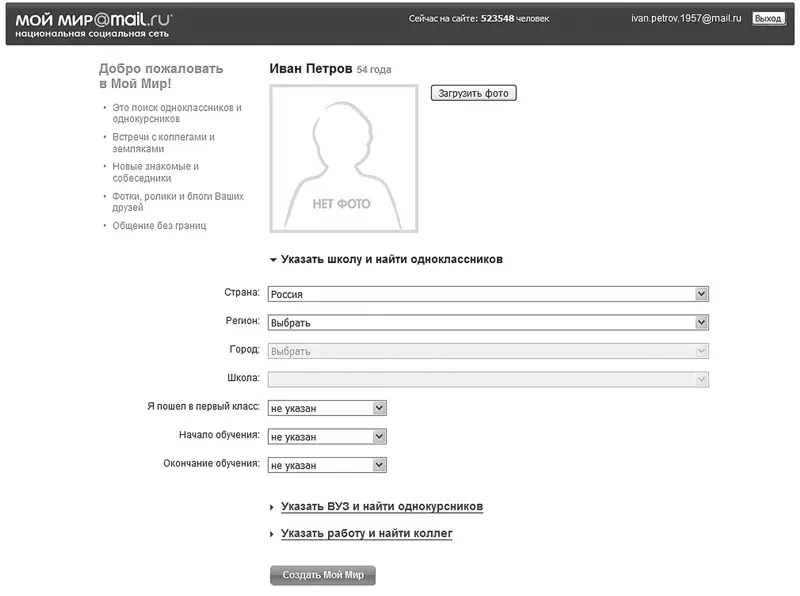Open Начало обучения dropdown
800x596 pixels.
click(326, 437)
